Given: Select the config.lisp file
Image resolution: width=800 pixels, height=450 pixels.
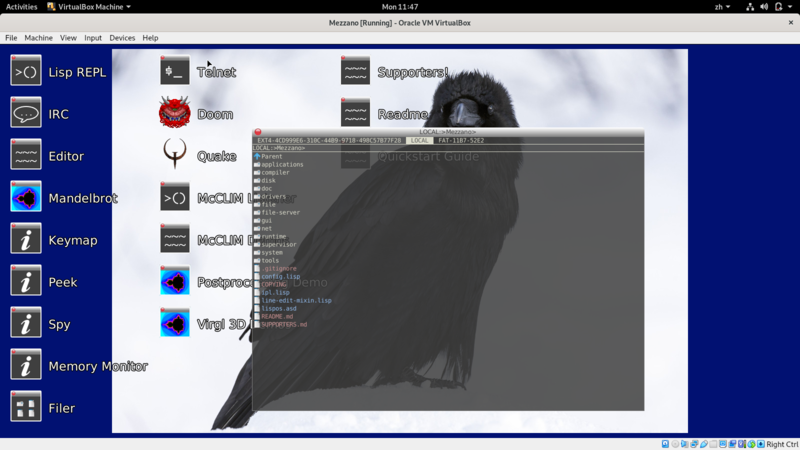Looking at the screenshot, I should click(x=277, y=277).
